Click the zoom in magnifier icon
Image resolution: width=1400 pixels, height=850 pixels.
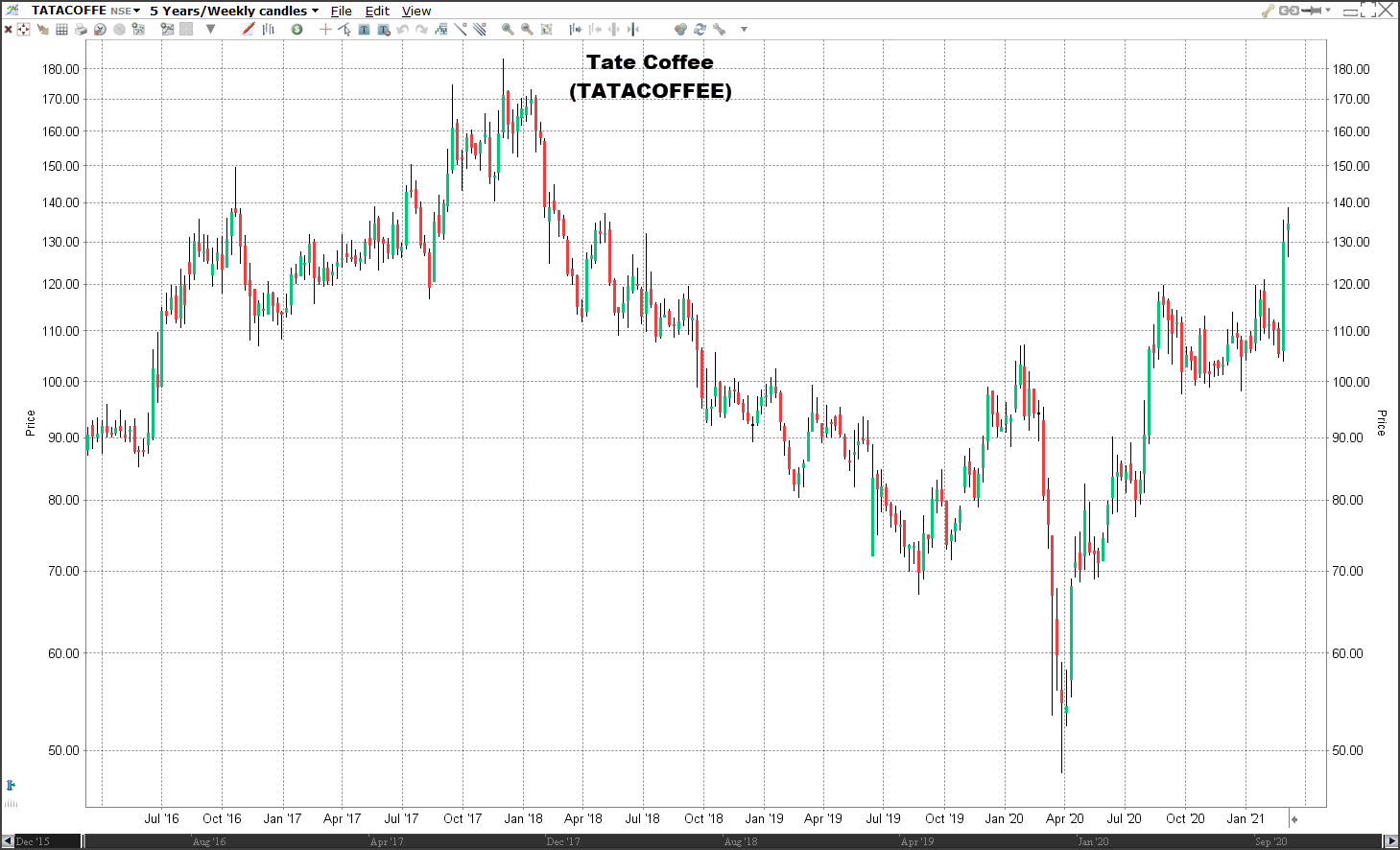508,29
